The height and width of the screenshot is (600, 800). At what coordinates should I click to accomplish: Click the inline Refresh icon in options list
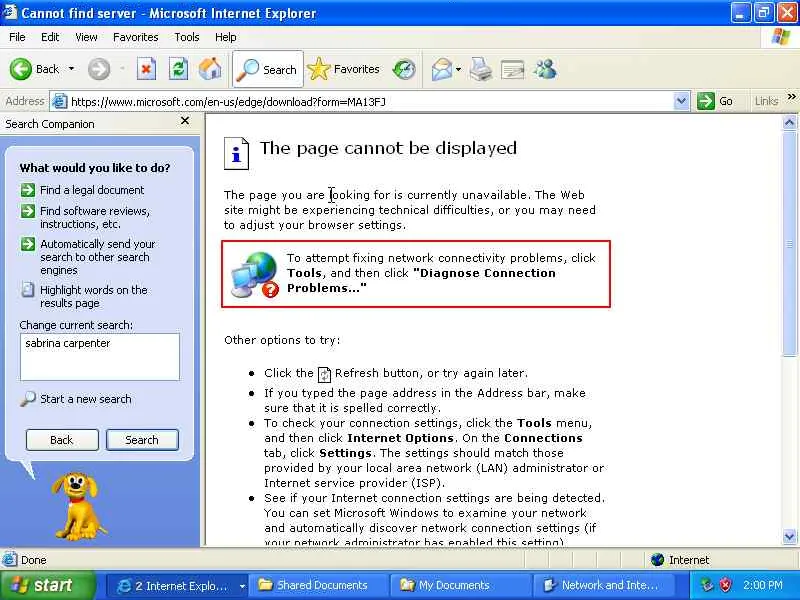coord(324,374)
